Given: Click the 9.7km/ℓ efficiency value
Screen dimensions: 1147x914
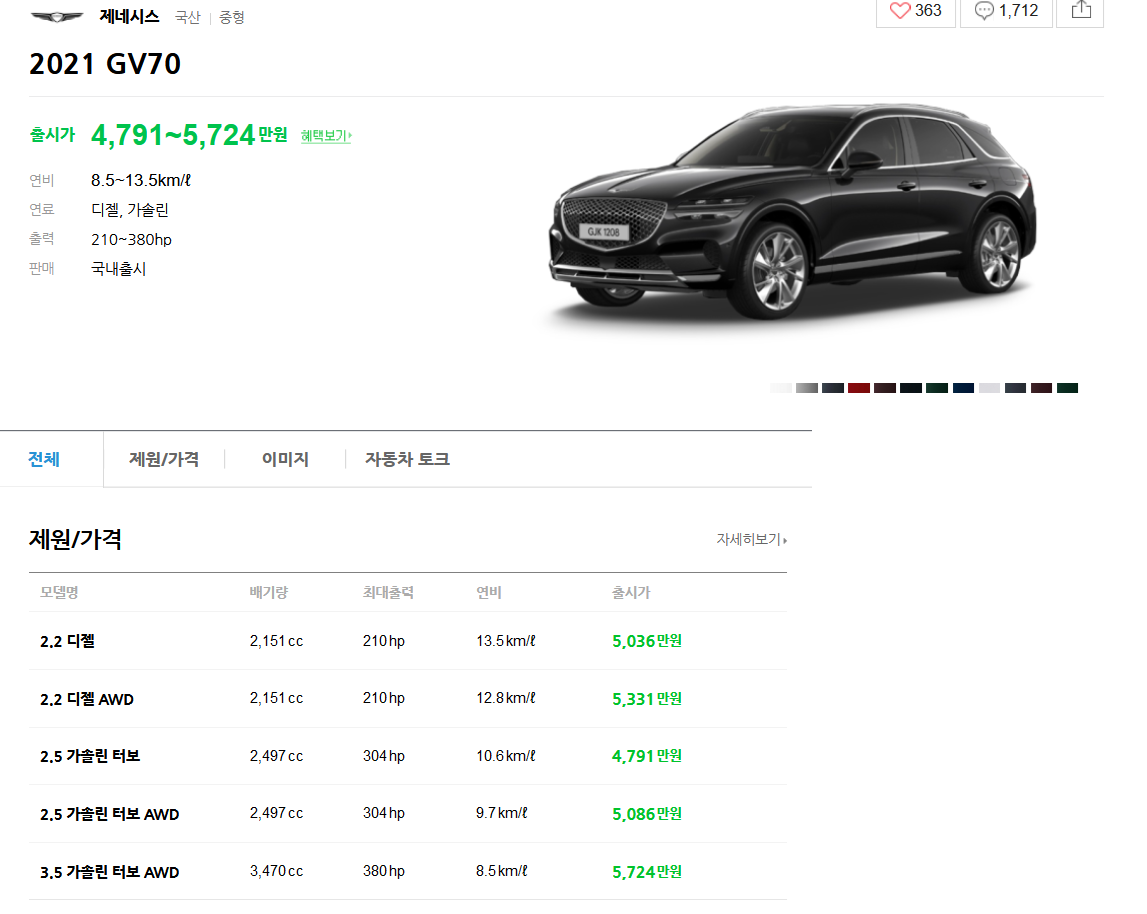Looking at the screenshot, I should pyautogui.click(x=501, y=813).
